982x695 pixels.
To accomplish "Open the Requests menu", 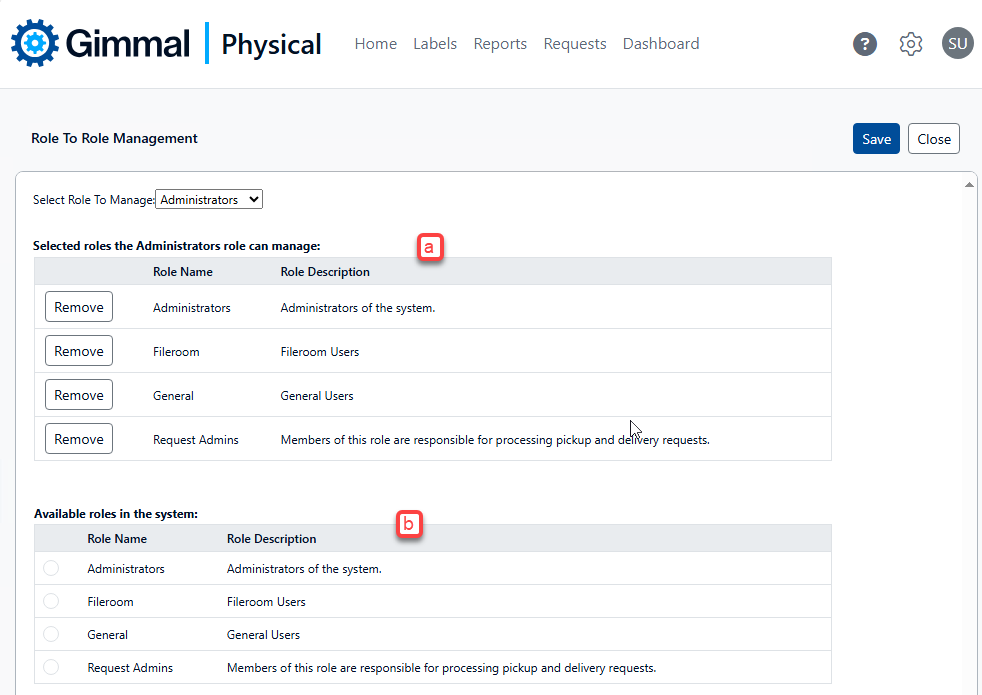I will [x=575, y=44].
